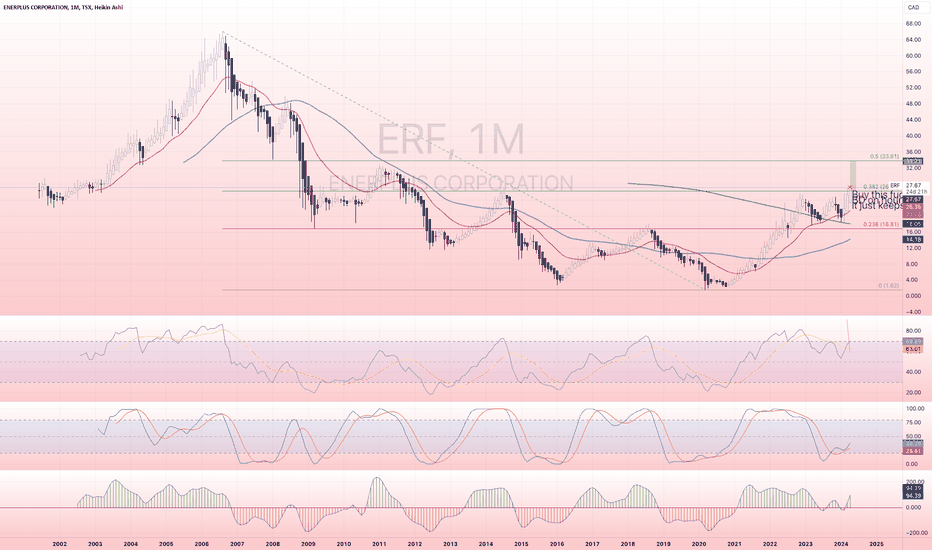This screenshot has height=550, width=932.
Task: Click the 100.00 stochastic scale label
Action: [x=914, y=408]
